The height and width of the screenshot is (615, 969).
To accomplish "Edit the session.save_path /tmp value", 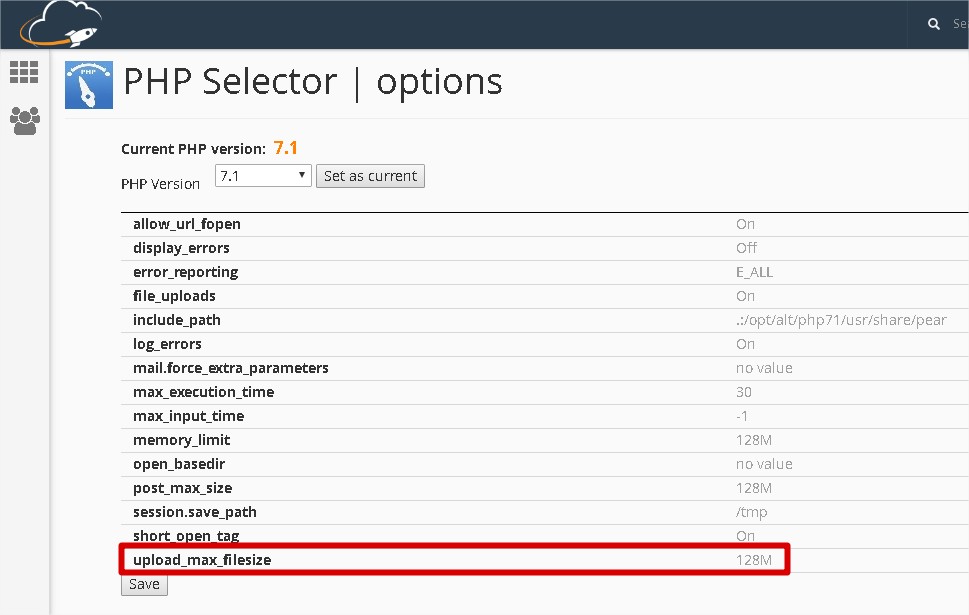I will point(750,512).
